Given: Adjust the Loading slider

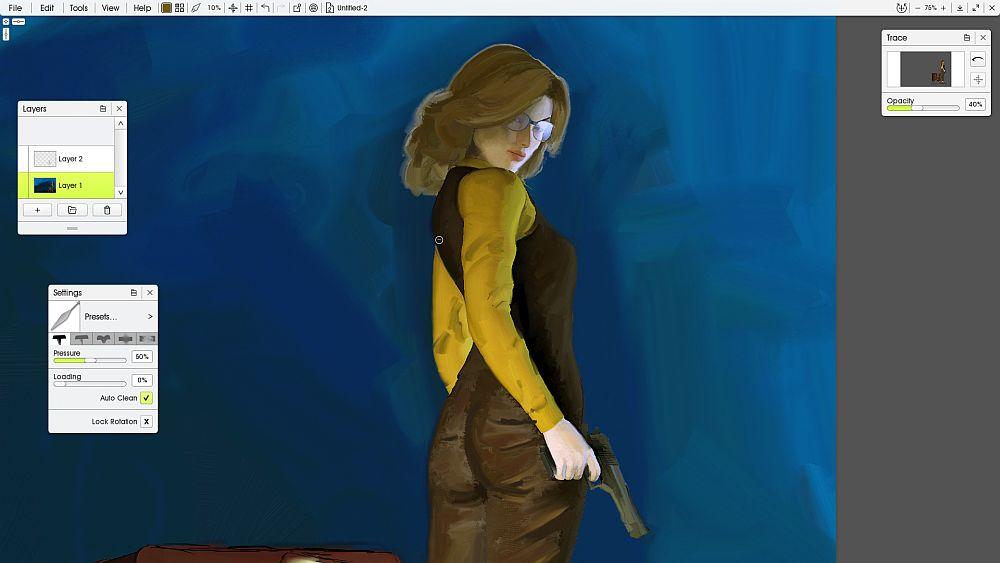Looking at the screenshot, I should (90, 384).
